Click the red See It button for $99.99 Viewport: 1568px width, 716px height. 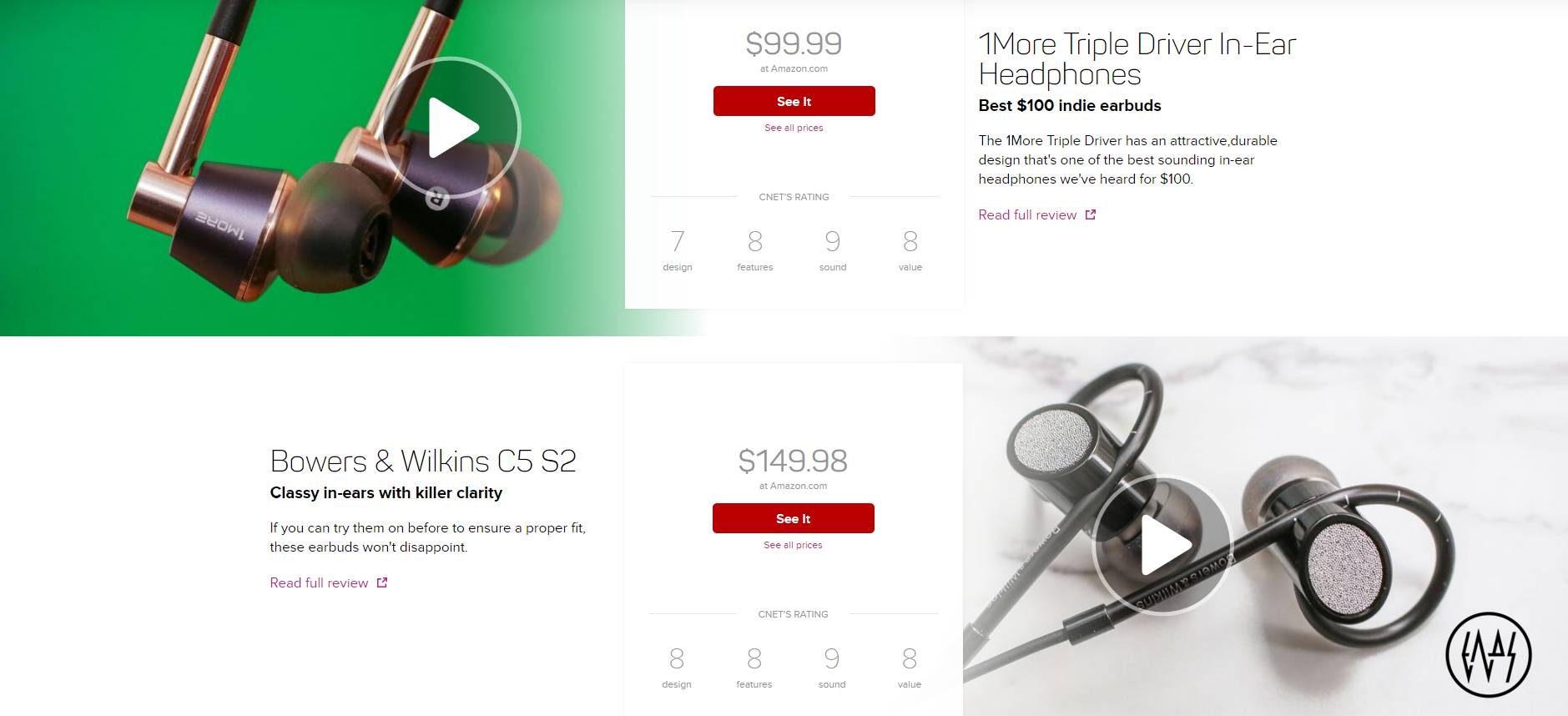pos(794,101)
